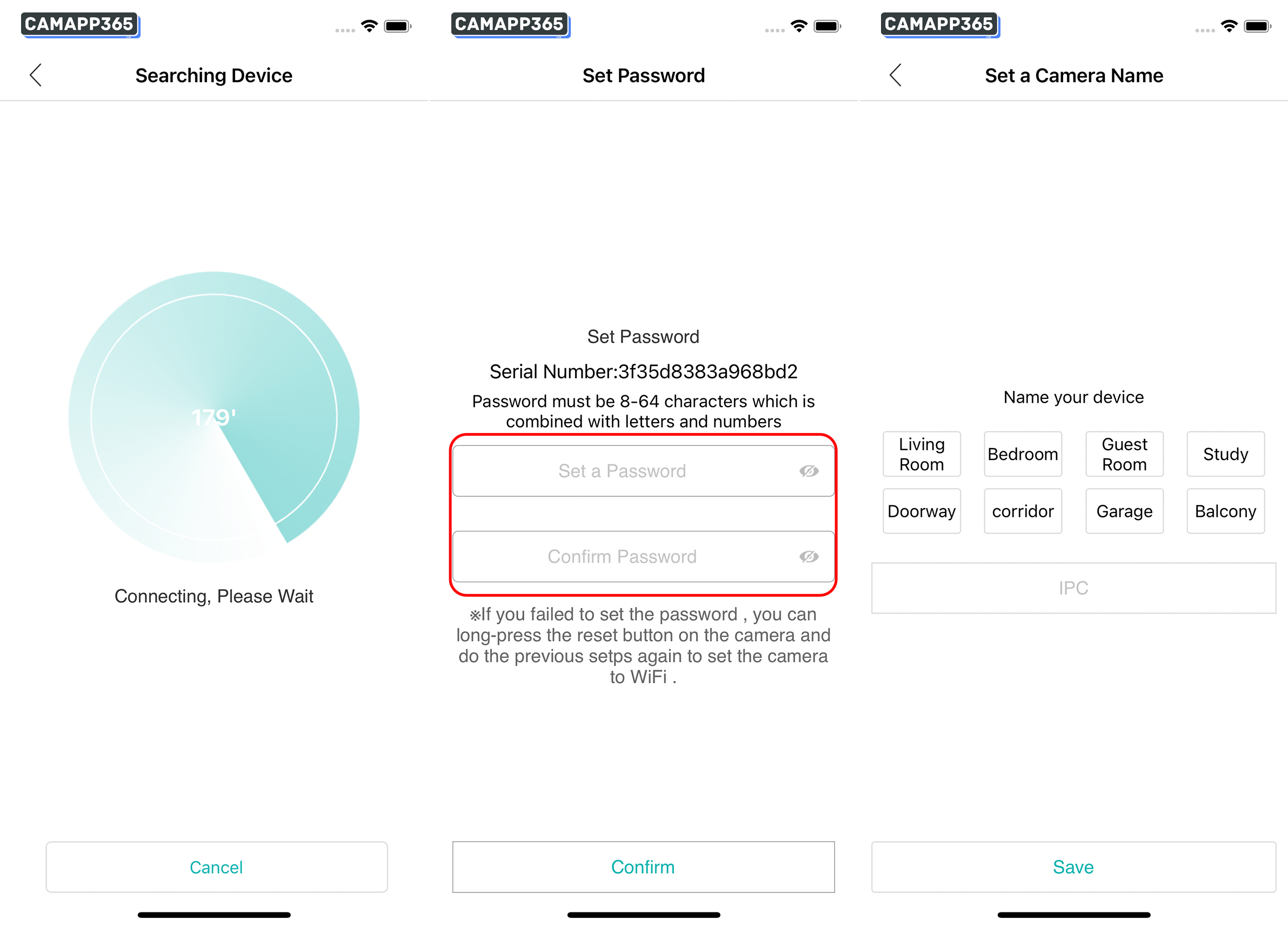Screen dimensions: 1288x927
Task: Click the circular connecting countdown progress indicator
Action: (214, 417)
